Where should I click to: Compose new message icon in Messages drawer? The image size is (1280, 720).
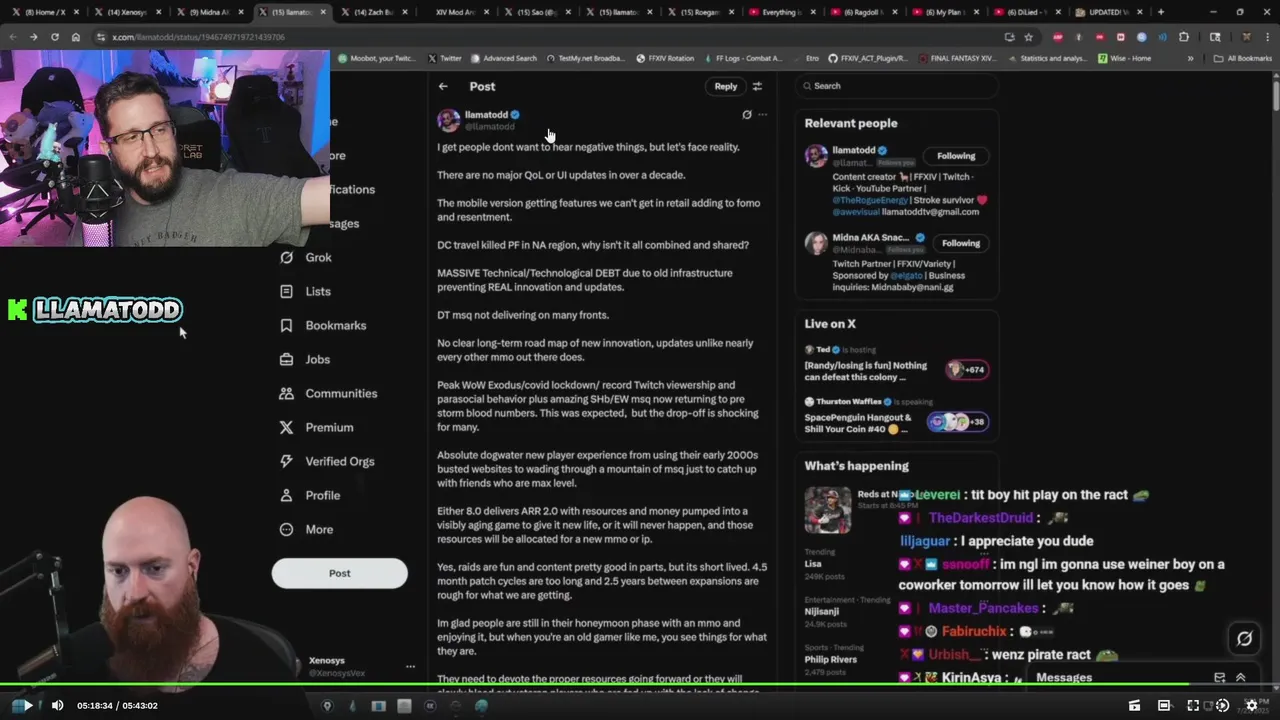tap(1219, 677)
